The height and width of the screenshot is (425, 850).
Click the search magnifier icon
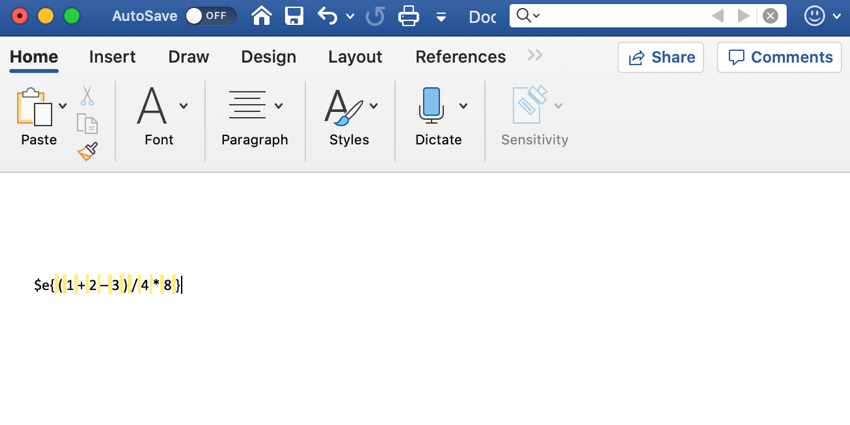[x=524, y=16]
